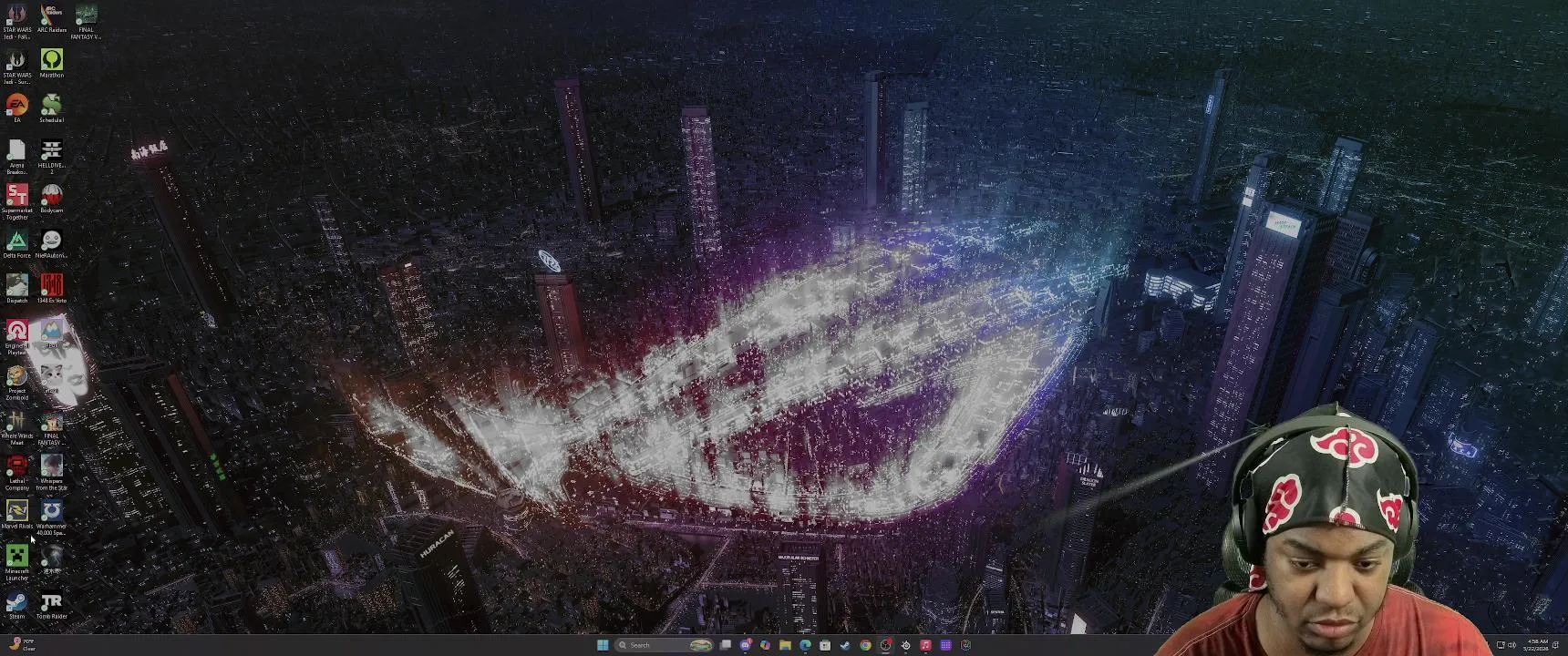The width and height of the screenshot is (1568, 656).
Task: Open Steam from the taskbar
Action: click(x=845, y=645)
